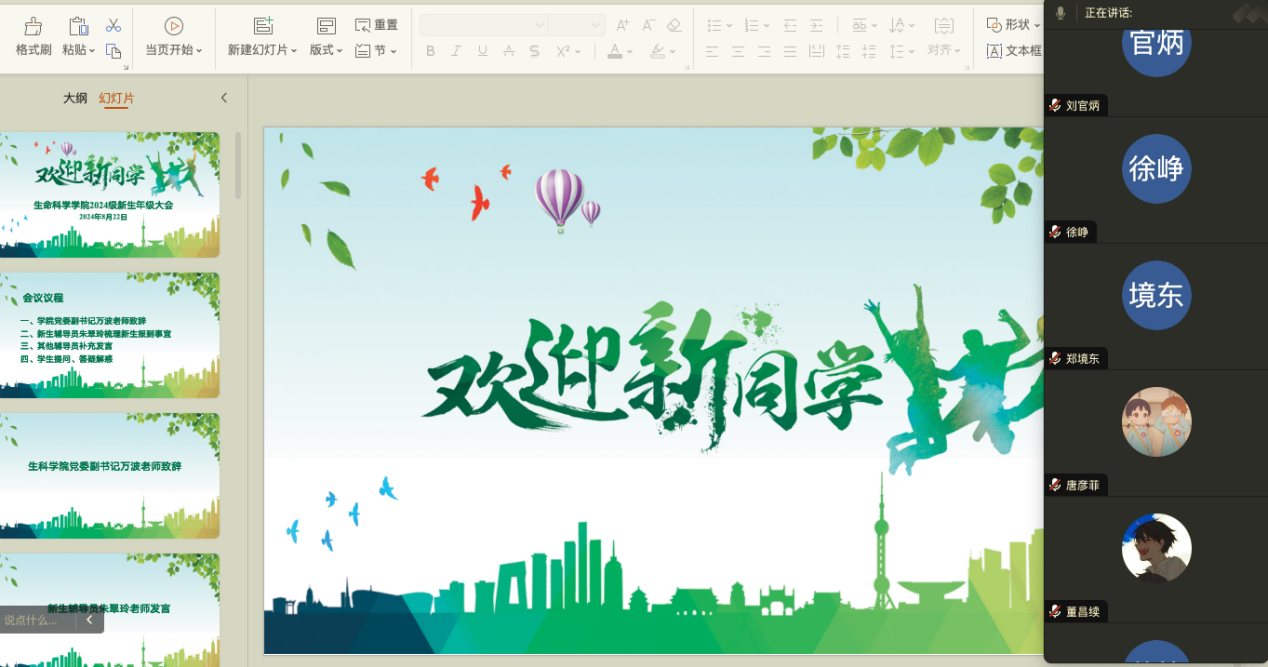Start slideshow from current slide (当页开始)
The height and width of the screenshot is (667, 1268).
[x=173, y=27]
